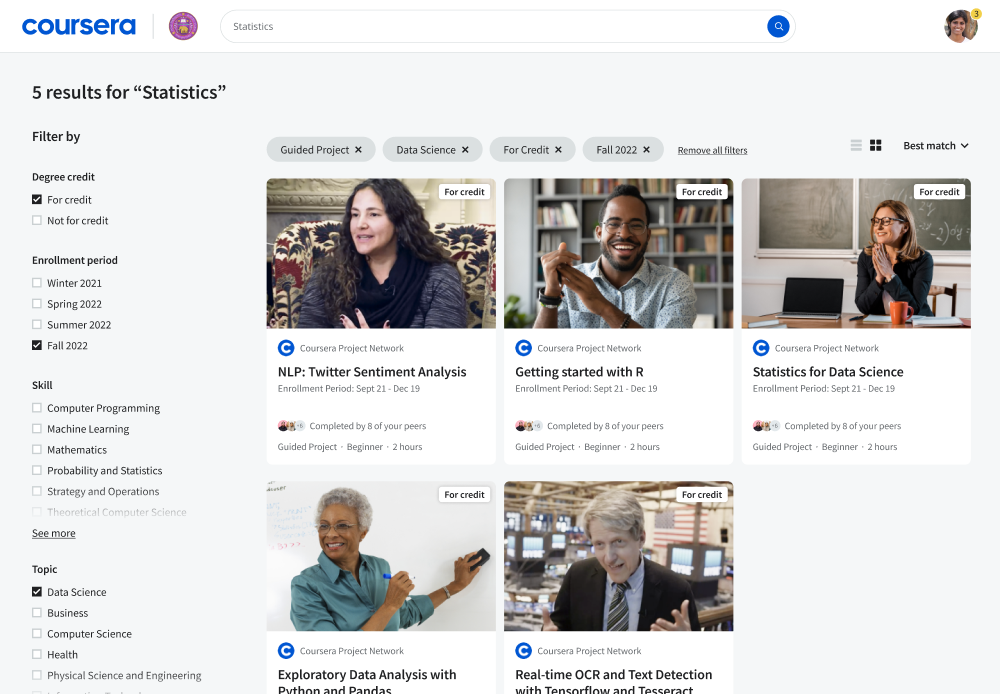Check the Spring 2022 enrollment period

point(37,304)
